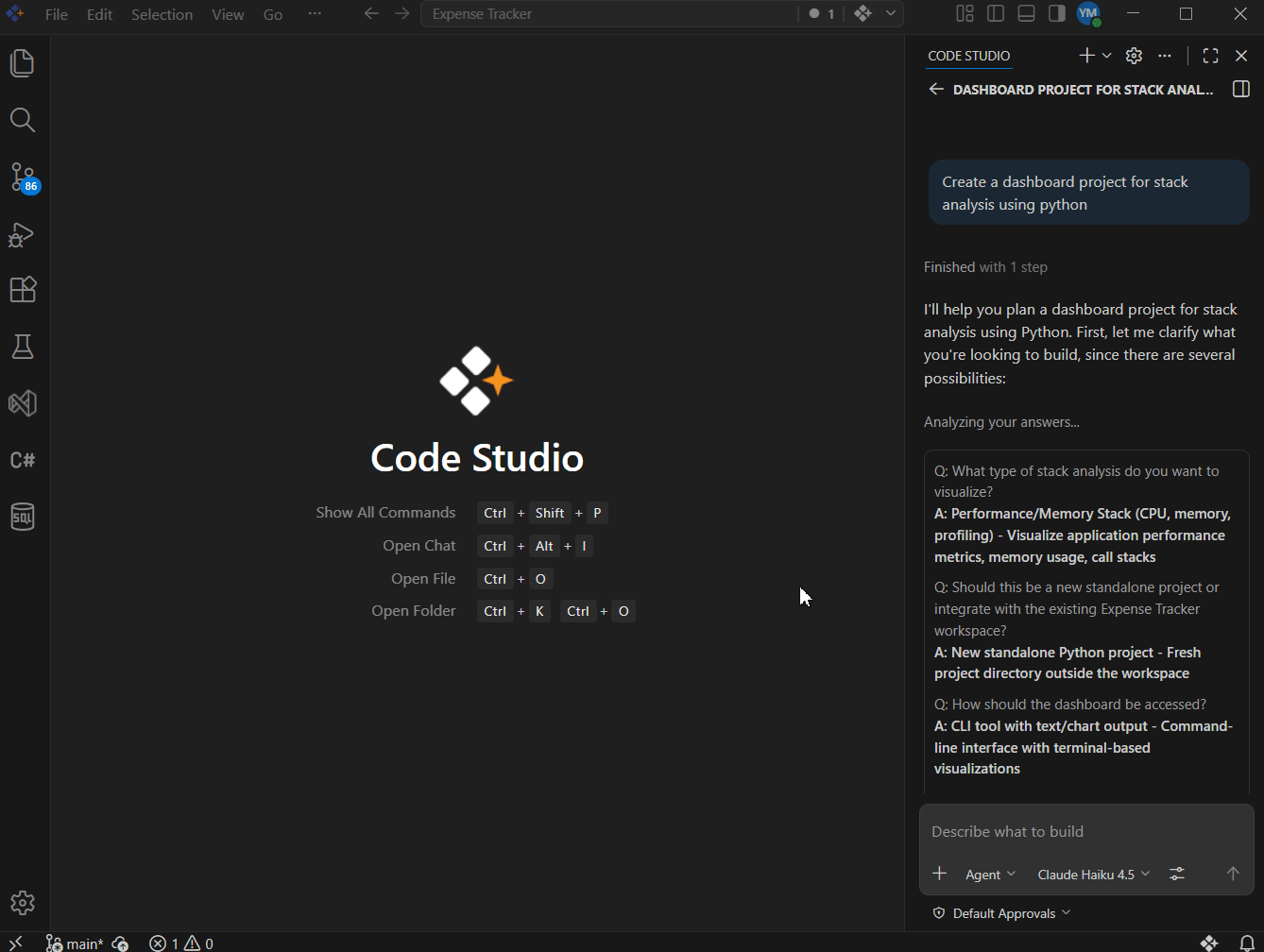Screen dimensions: 1264x952
Task: Open the C# sidebar view
Action: [23, 460]
